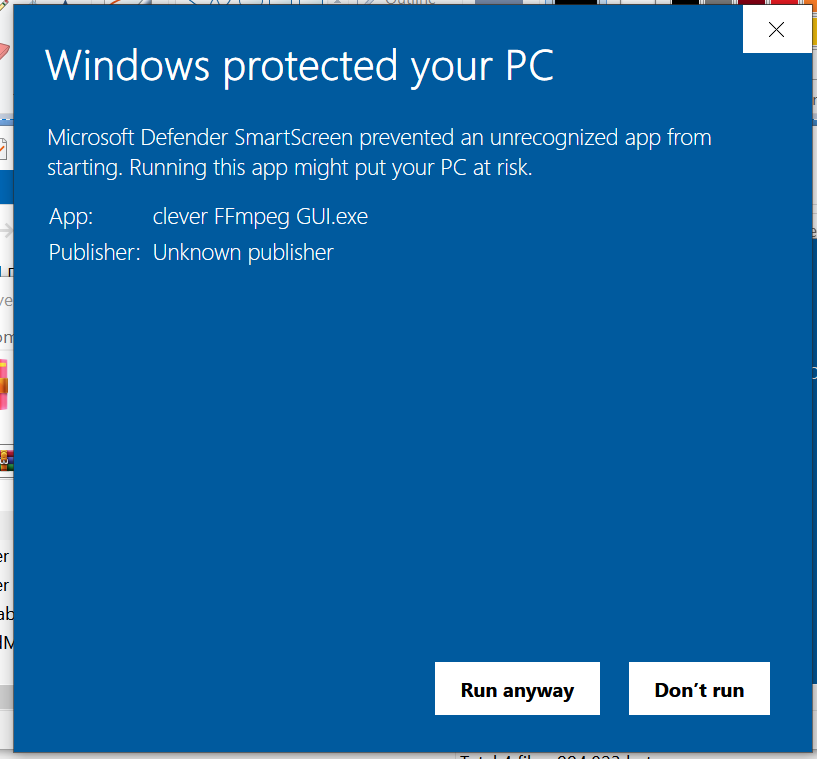
Task: Click the Windows protected your PC heading
Action: tap(300, 66)
